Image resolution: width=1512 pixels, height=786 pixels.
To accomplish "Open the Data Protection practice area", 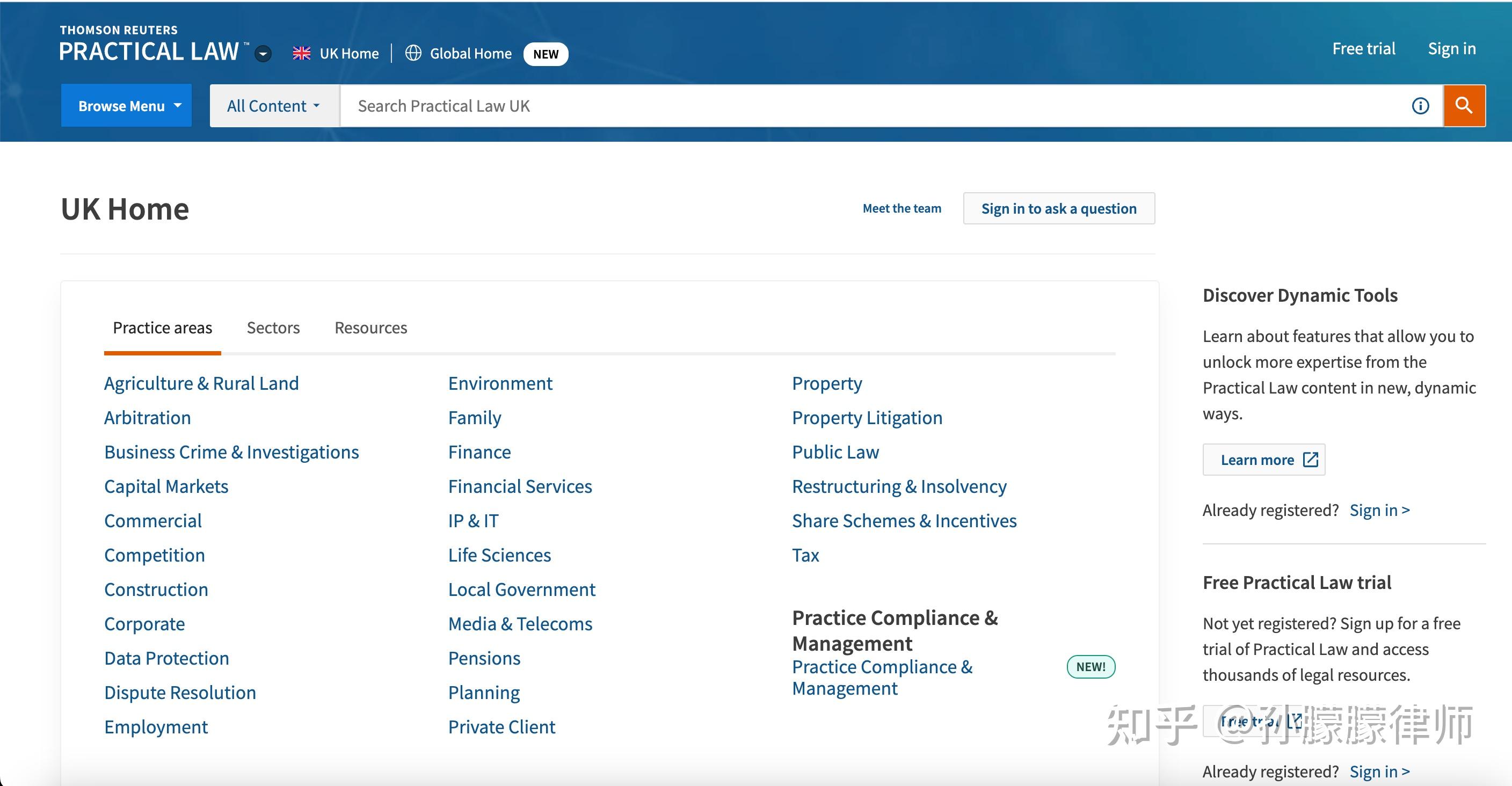I will (166, 658).
